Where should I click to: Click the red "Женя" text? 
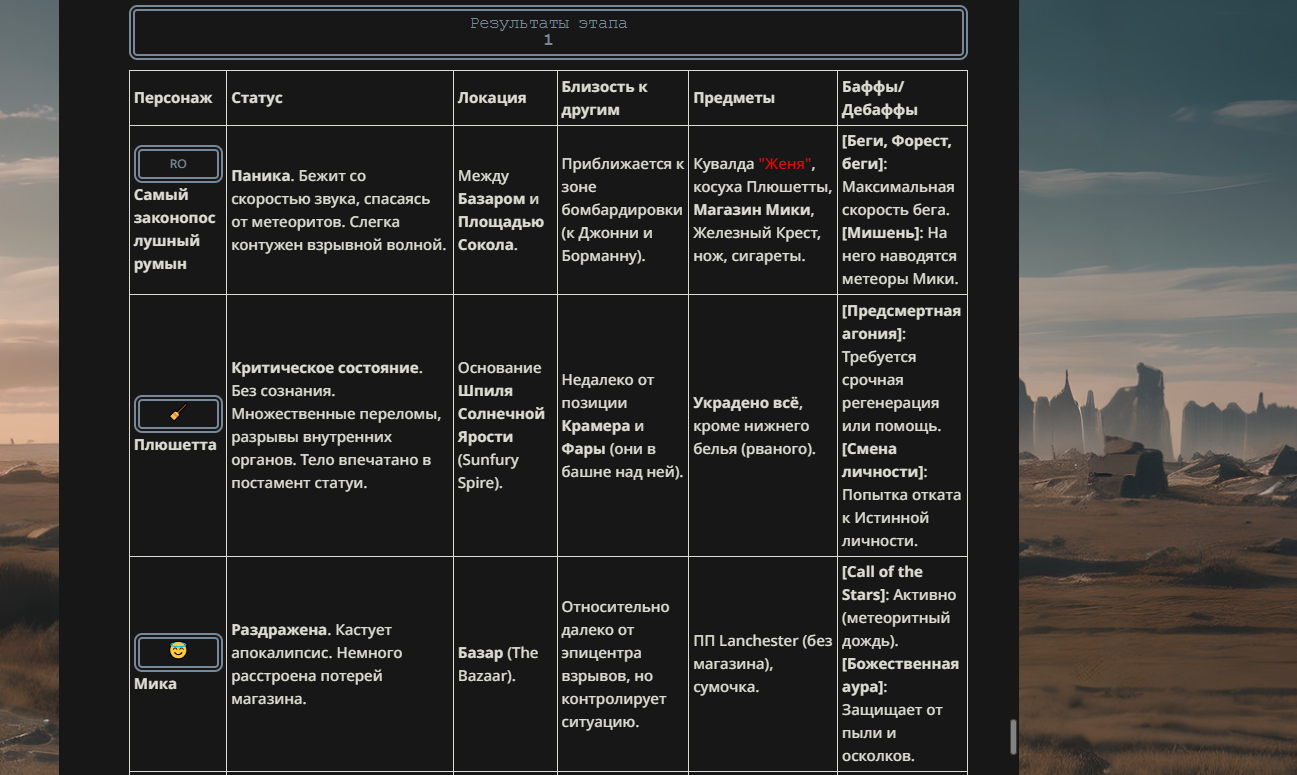787,164
